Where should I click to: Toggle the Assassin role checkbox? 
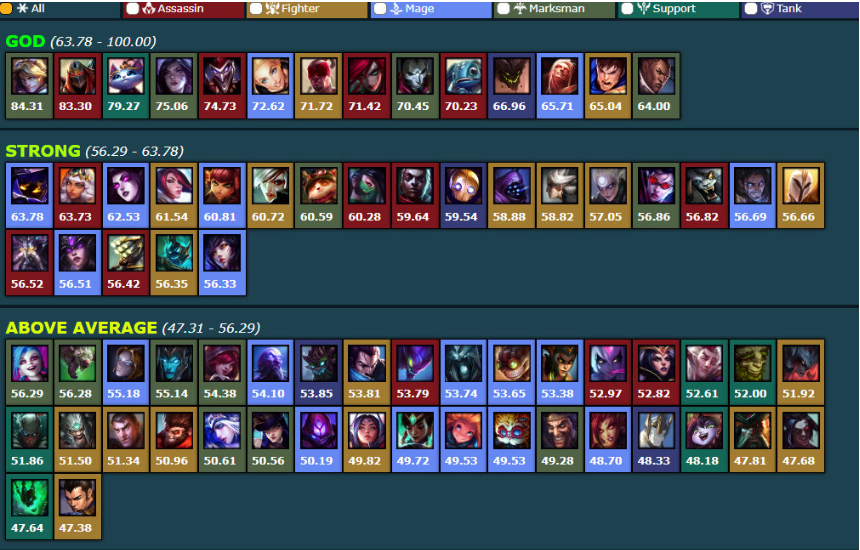coord(133,8)
